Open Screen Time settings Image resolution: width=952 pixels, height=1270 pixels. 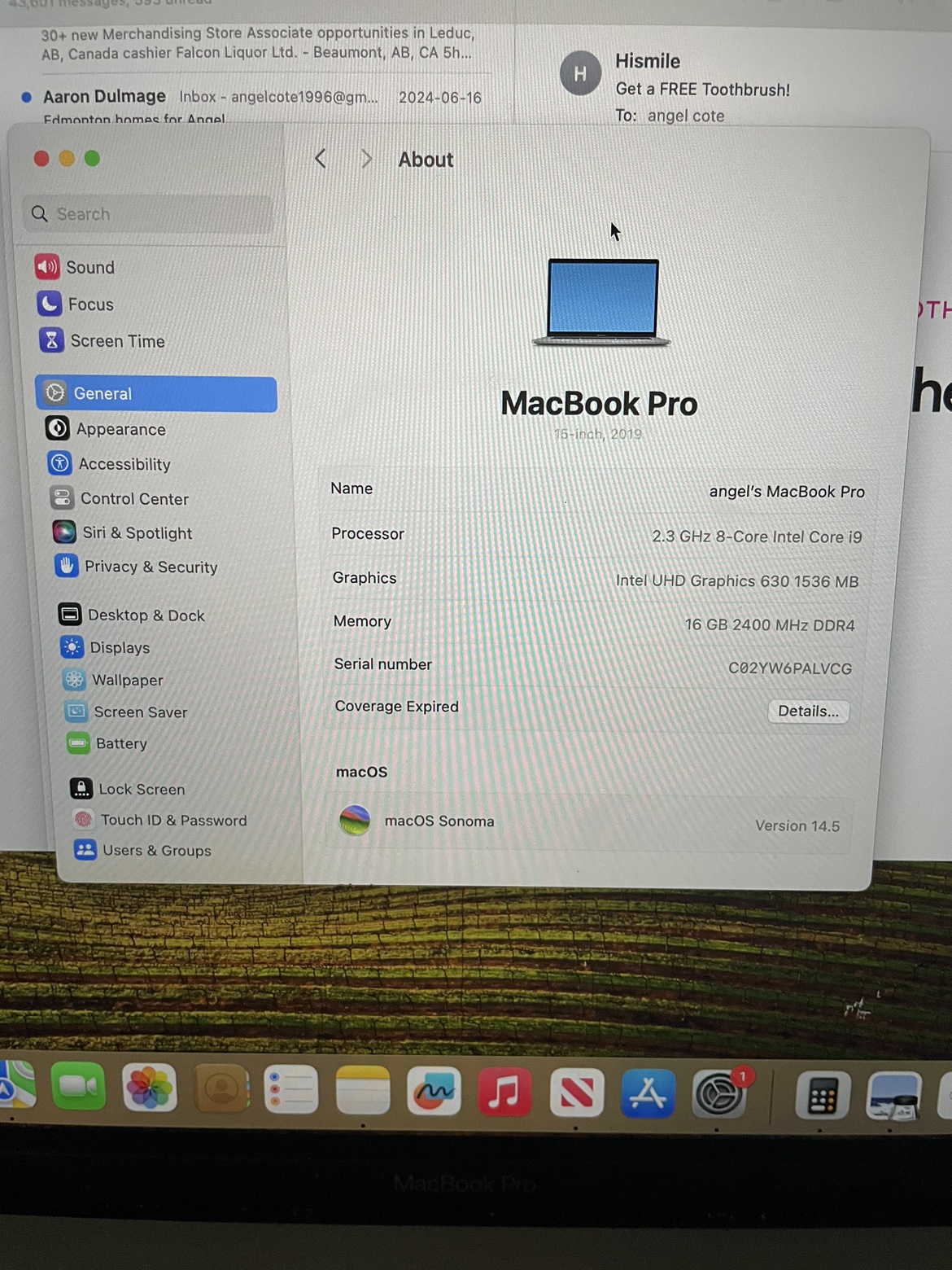point(103,340)
